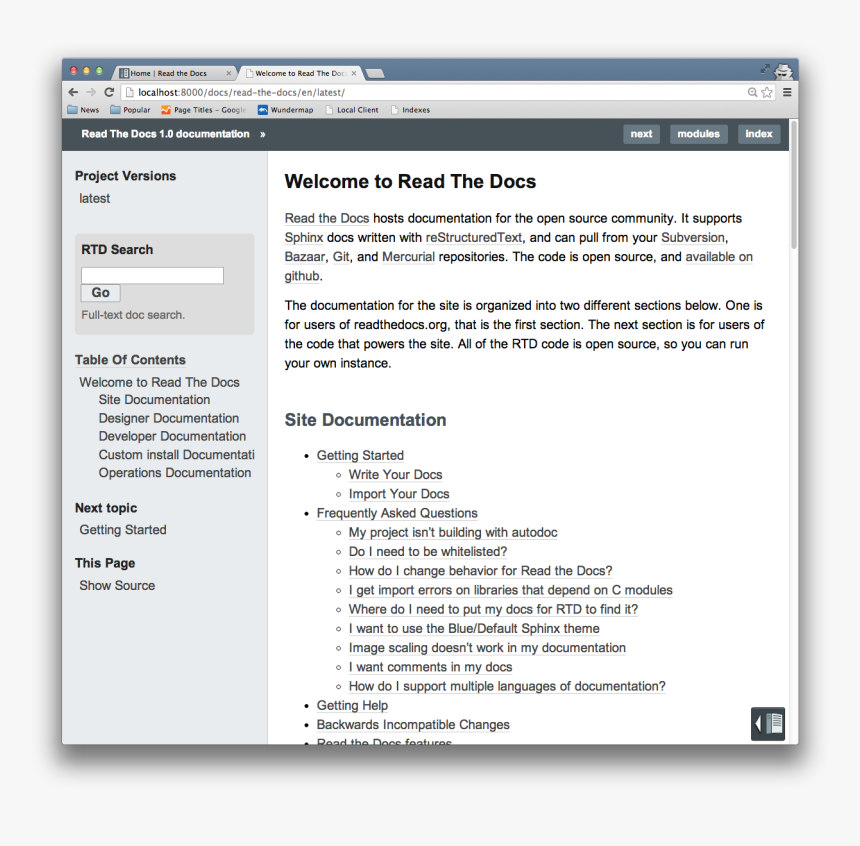This screenshot has height=846, width=860.
Task: Click the incognito spy icon
Action: 783,71
